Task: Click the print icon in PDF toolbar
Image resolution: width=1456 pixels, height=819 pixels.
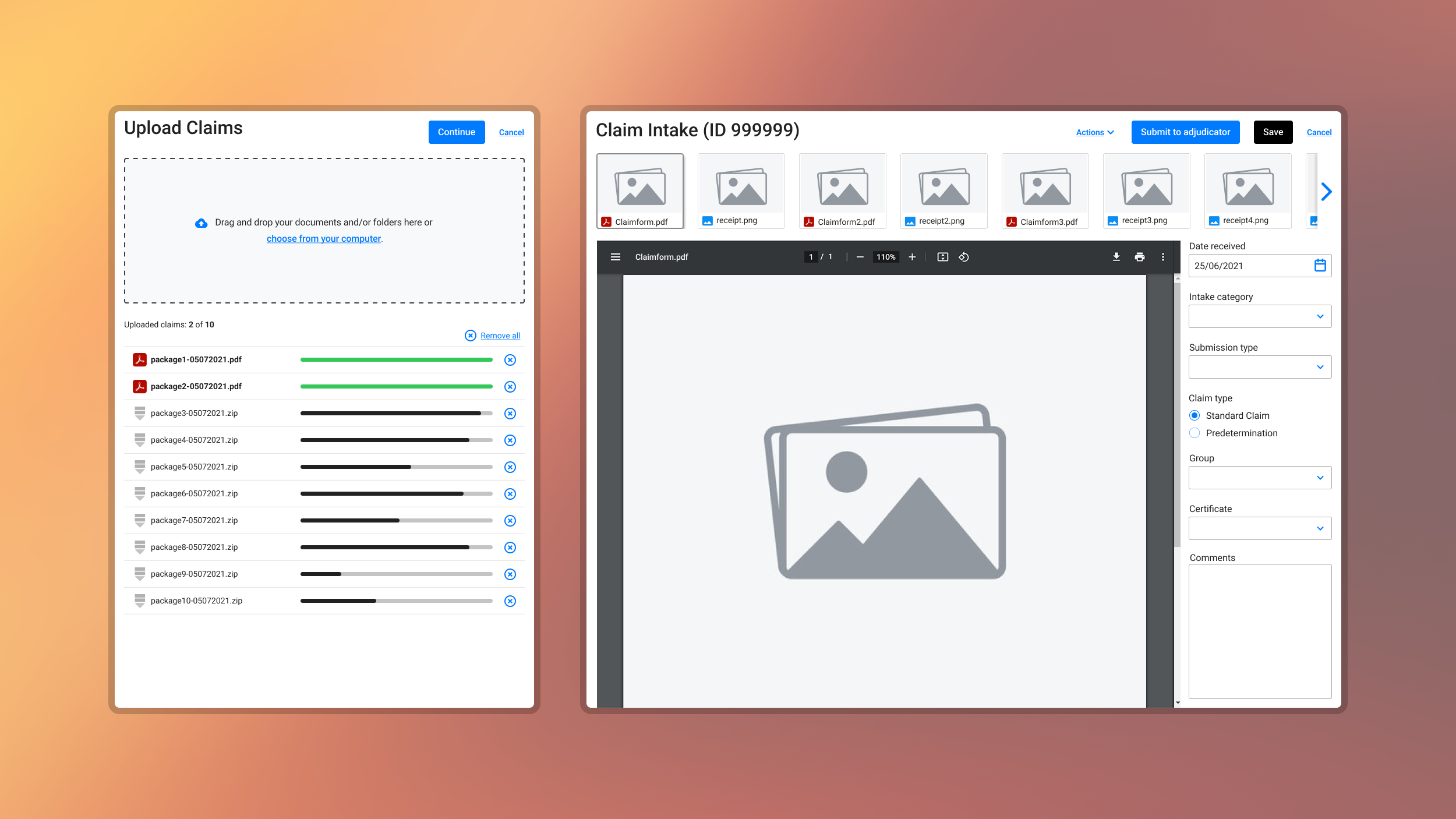Action: (x=1139, y=257)
